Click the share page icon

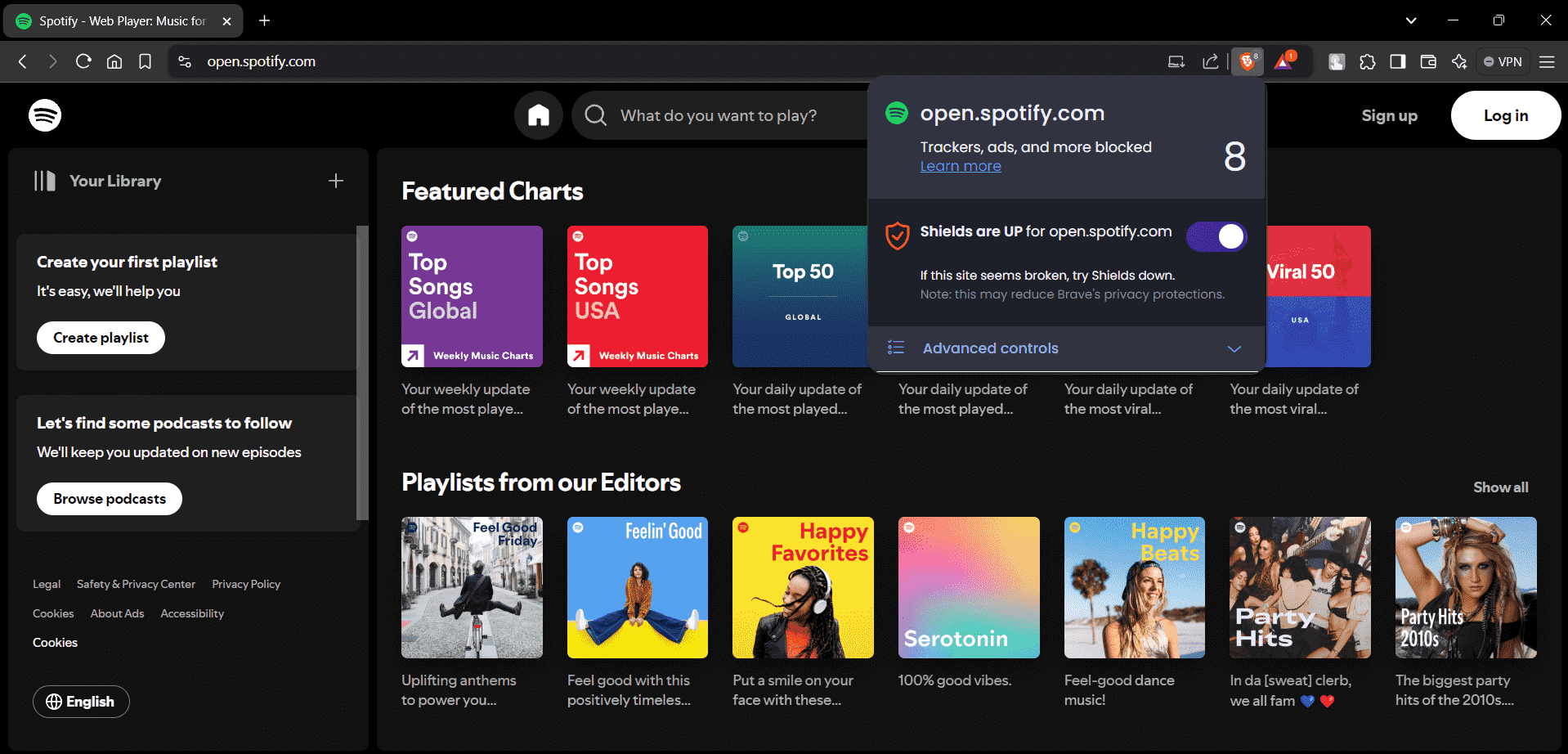click(1211, 61)
